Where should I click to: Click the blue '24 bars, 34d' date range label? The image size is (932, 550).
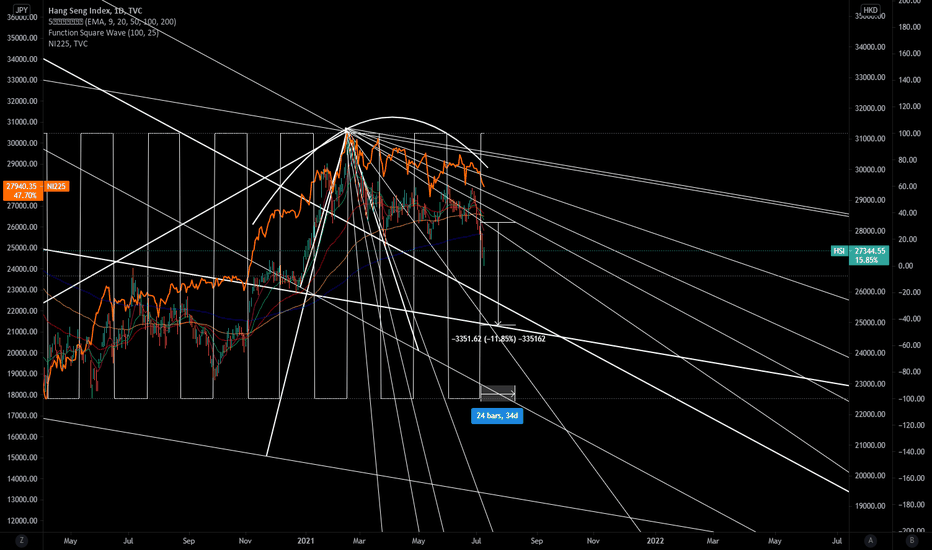pos(497,416)
